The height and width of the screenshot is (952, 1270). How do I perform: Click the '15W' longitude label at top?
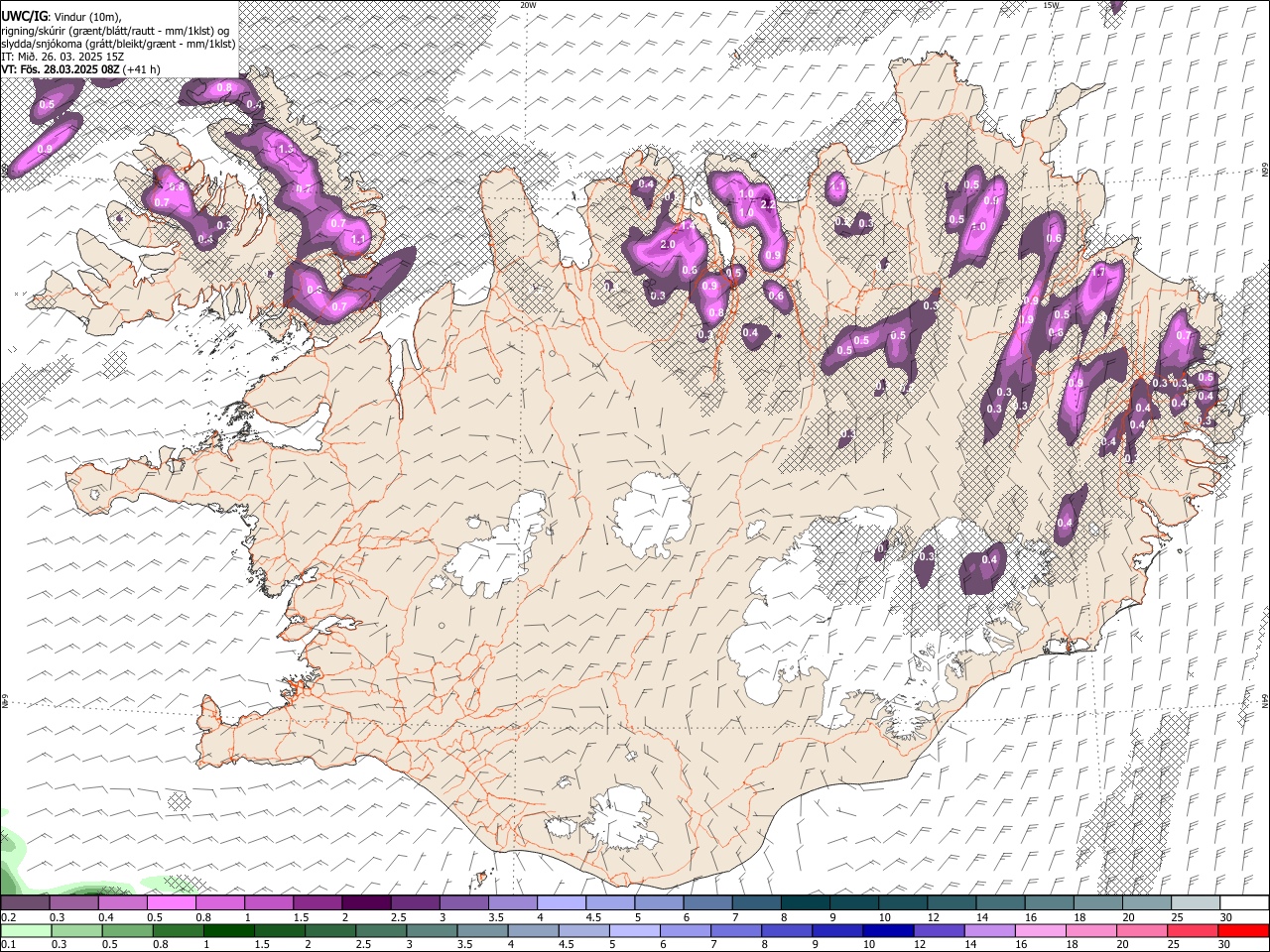pos(1051,5)
